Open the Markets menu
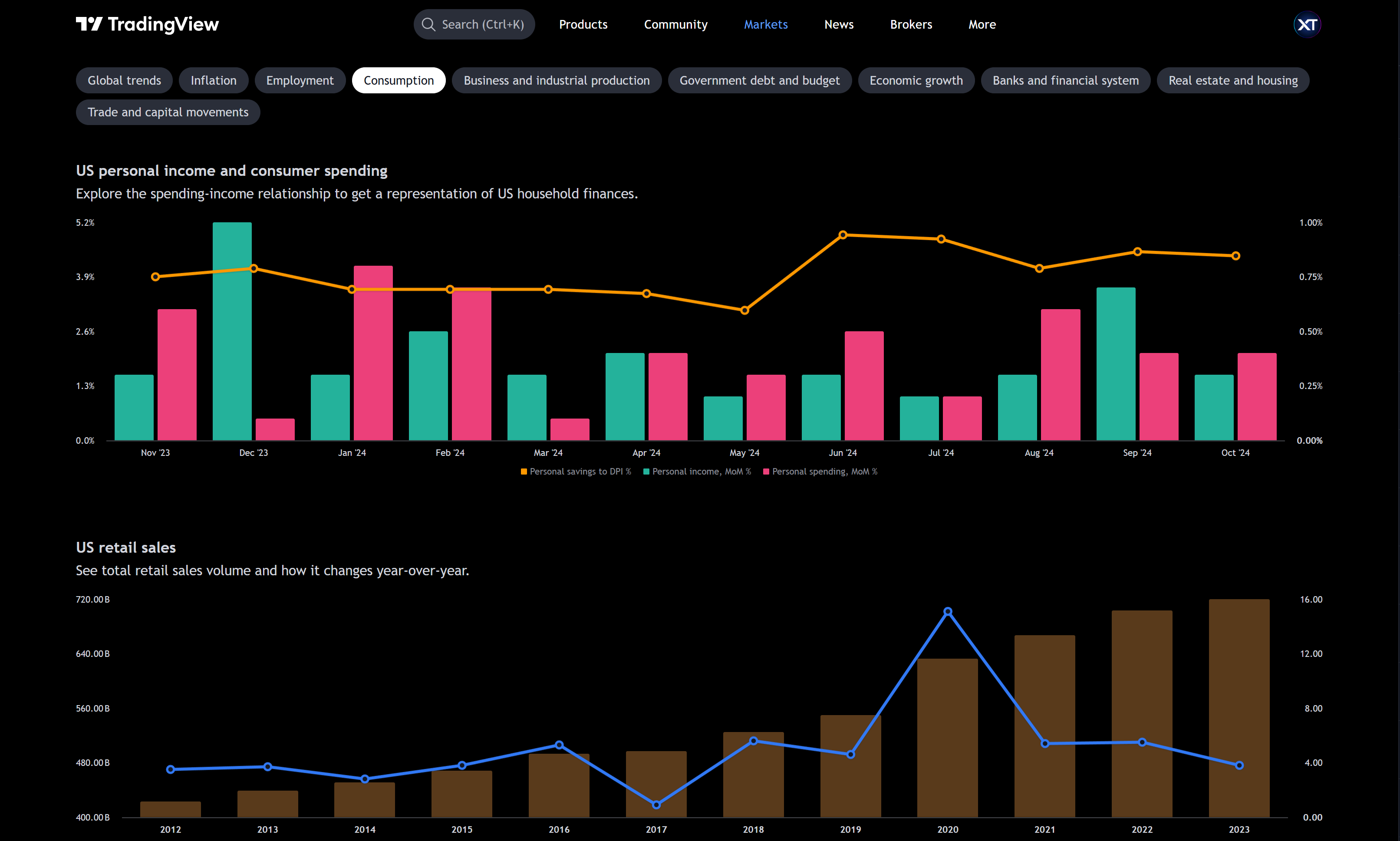 (x=765, y=24)
